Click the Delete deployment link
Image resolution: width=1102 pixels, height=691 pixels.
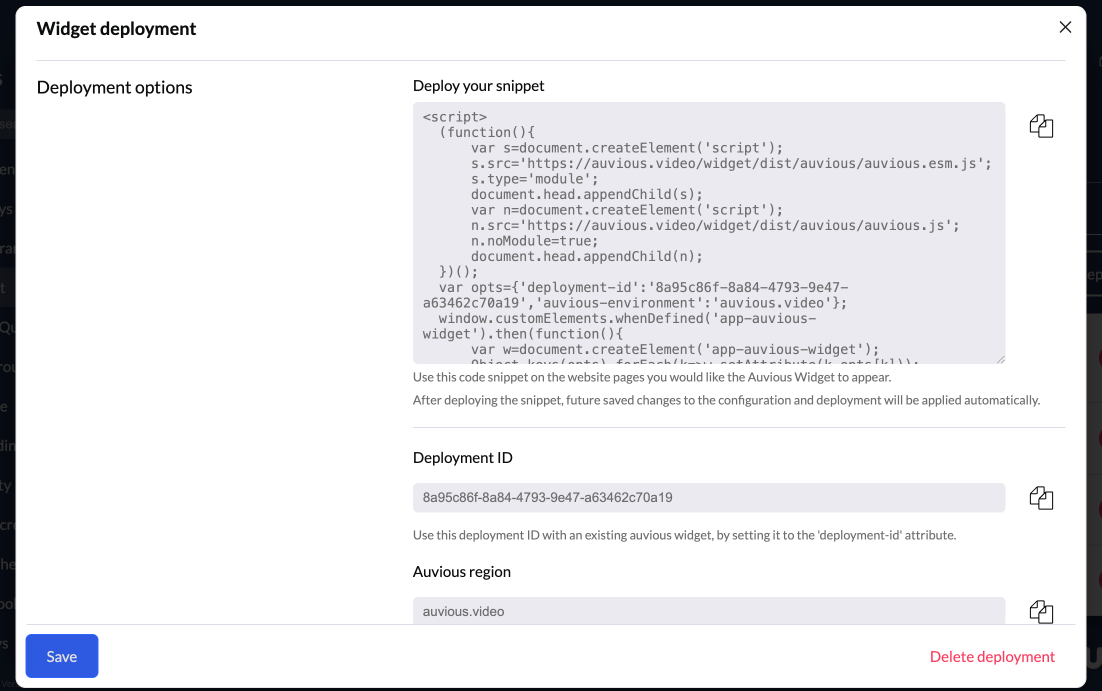point(992,657)
